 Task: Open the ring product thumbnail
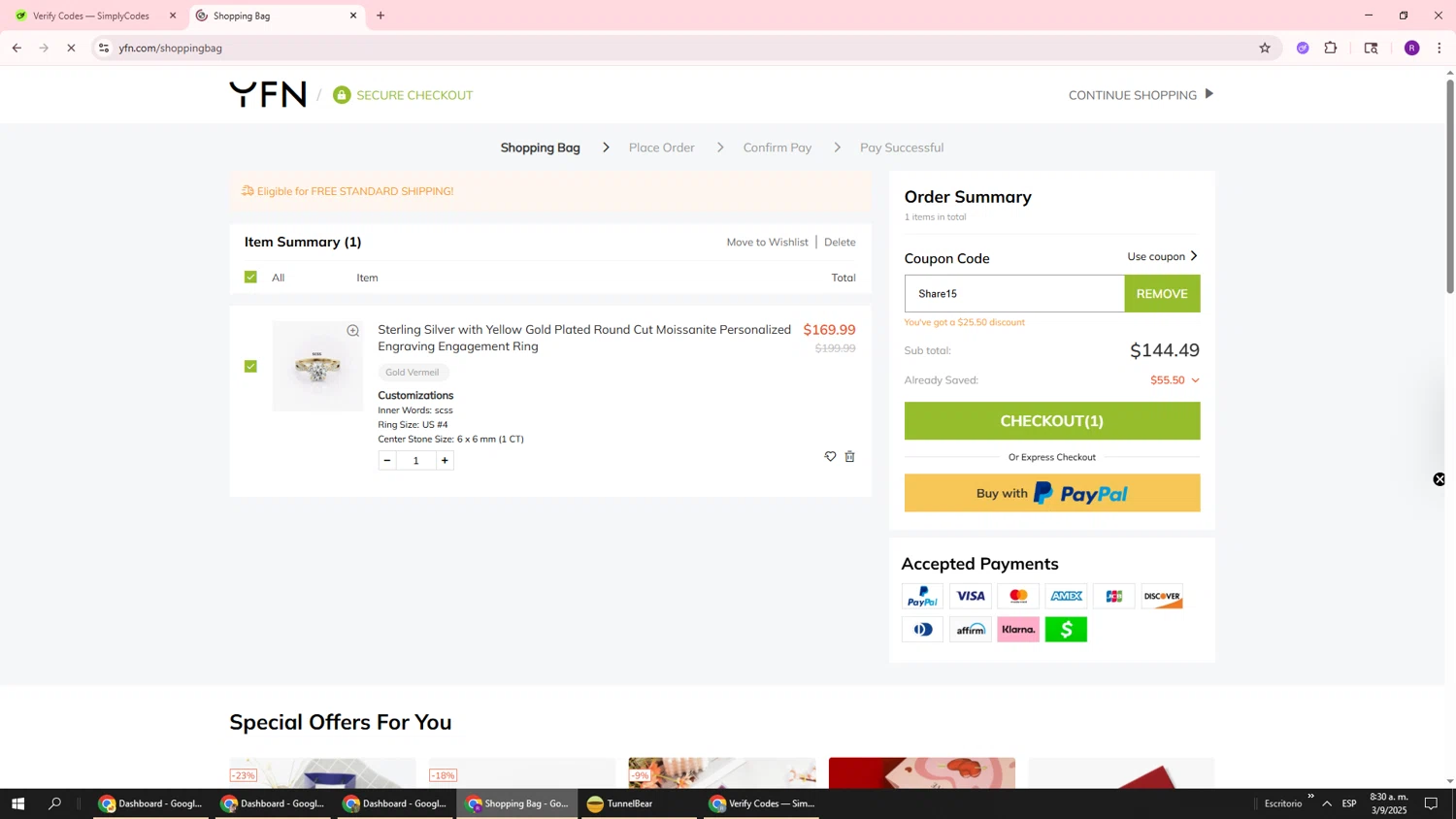click(x=317, y=366)
